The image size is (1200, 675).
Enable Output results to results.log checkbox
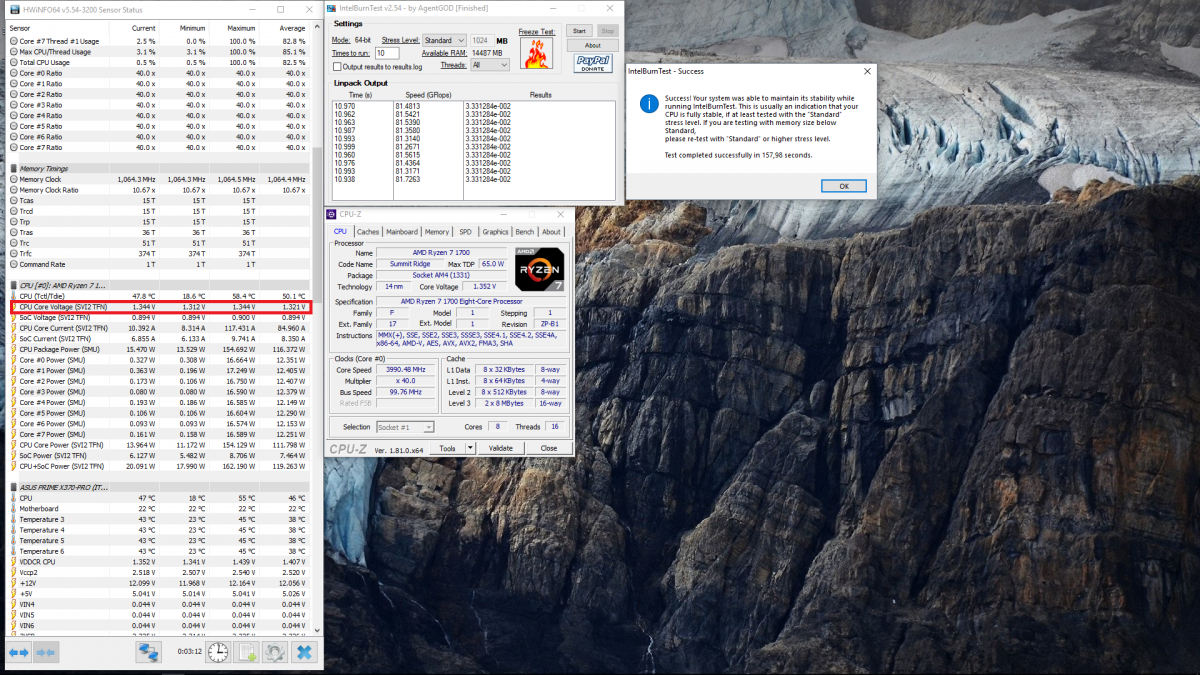(337, 66)
